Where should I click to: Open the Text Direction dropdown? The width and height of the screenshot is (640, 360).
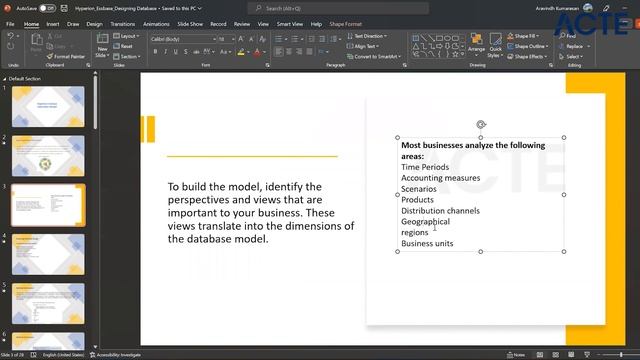coord(367,36)
